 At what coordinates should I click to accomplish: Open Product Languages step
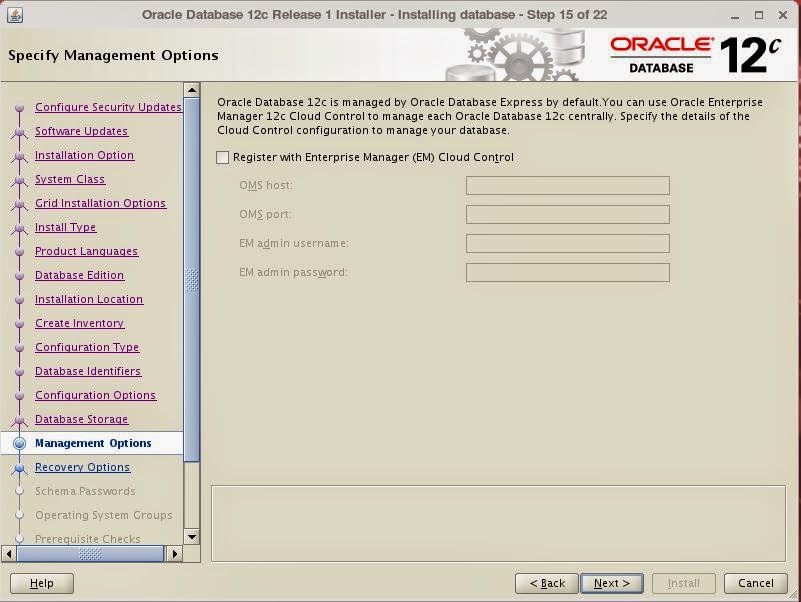tap(86, 251)
